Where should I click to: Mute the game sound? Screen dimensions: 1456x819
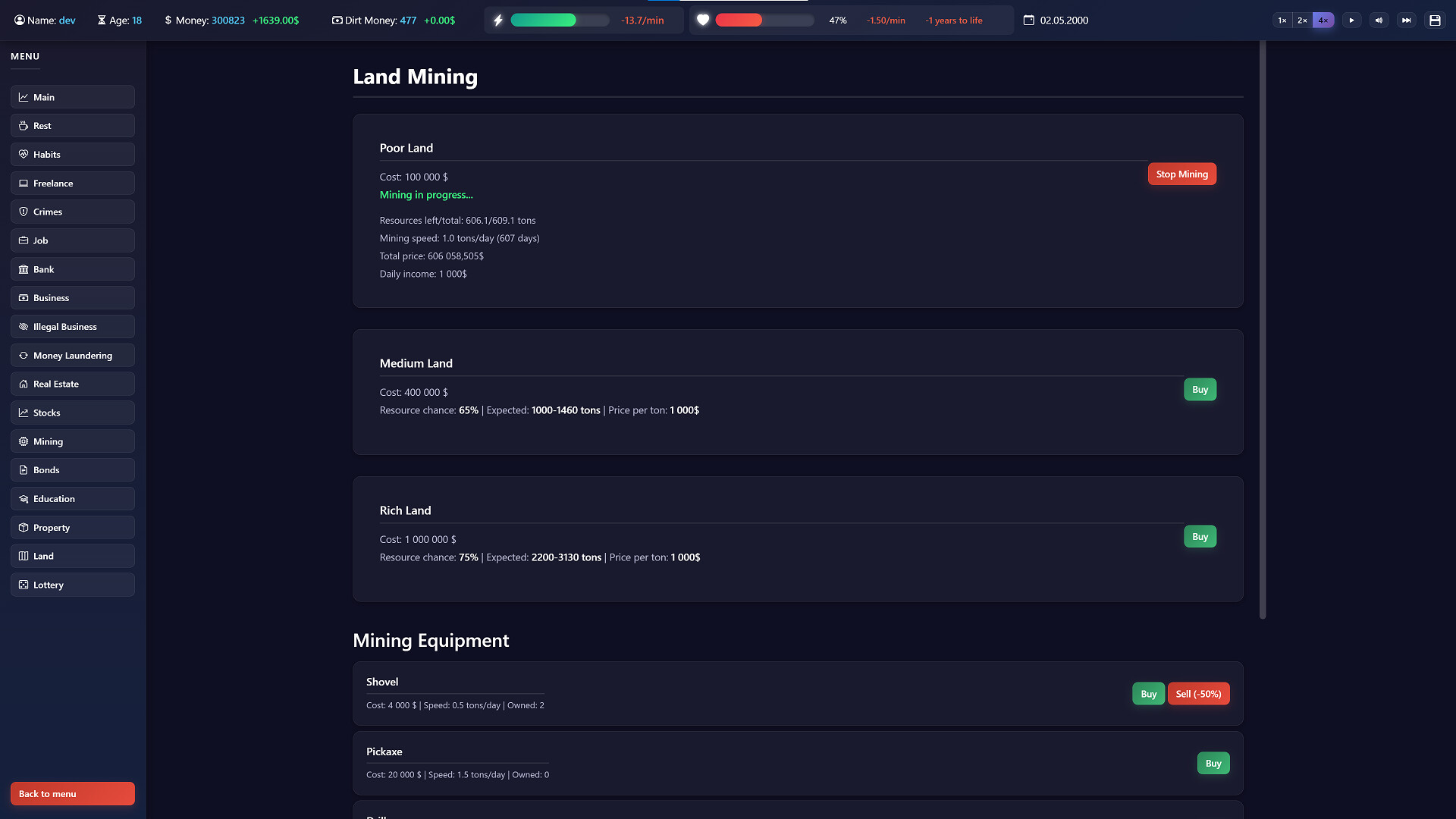tap(1379, 20)
